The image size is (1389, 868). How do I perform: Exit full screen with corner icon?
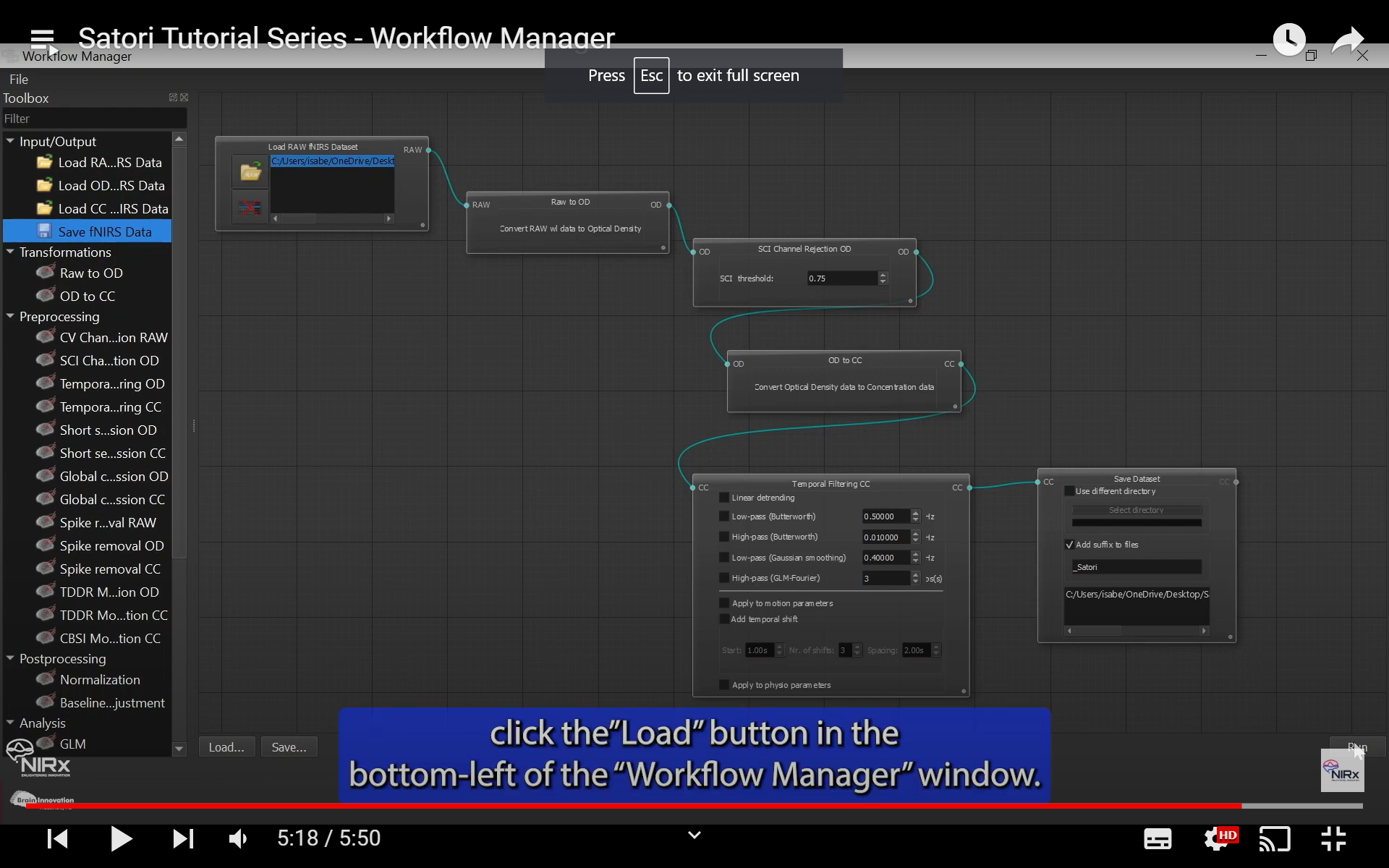(x=1333, y=839)
